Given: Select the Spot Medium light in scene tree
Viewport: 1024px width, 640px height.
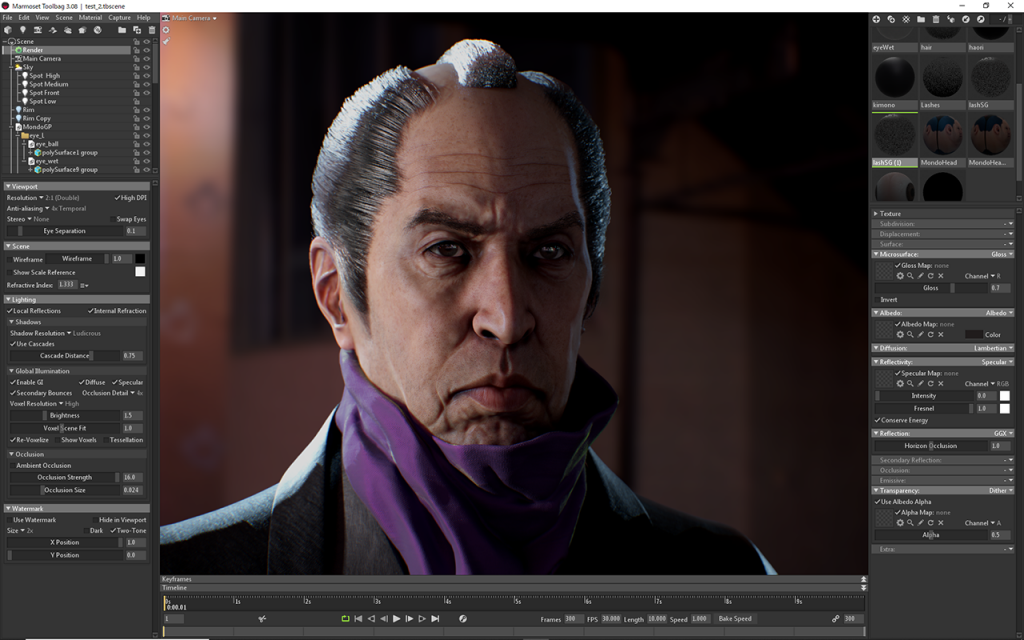Looking at the screenshot, I should point(48,84).
